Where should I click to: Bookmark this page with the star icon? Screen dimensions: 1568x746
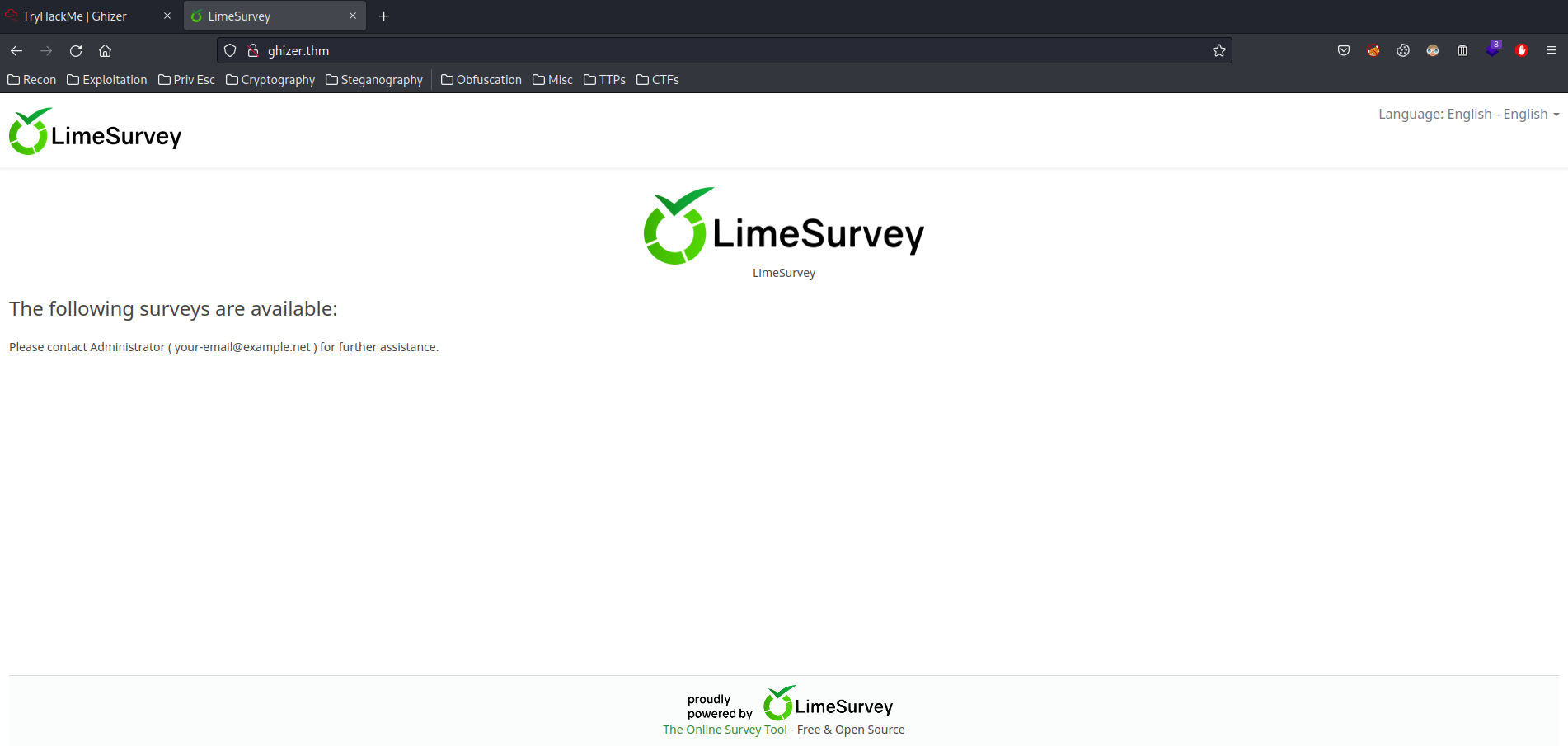pos(1219,51)
